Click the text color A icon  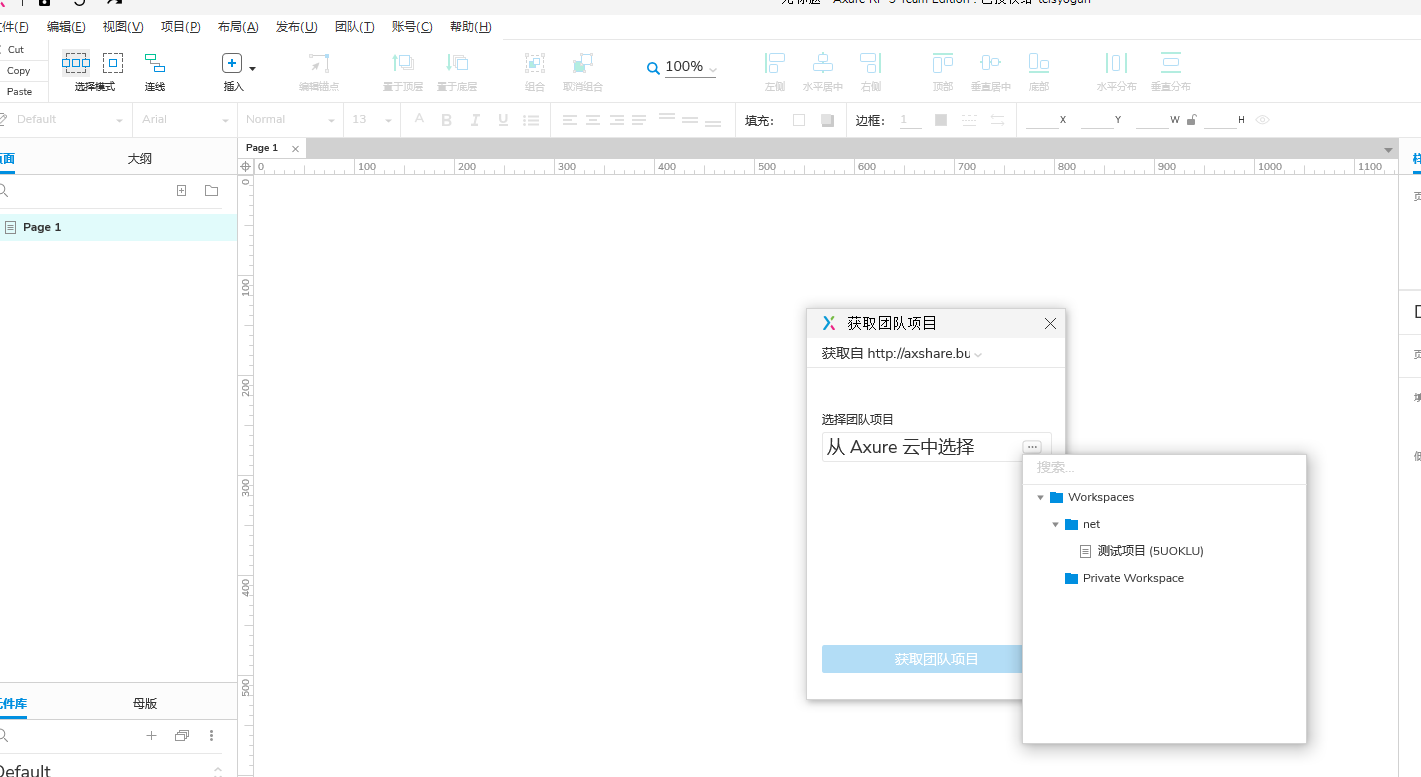coord(419,120)
